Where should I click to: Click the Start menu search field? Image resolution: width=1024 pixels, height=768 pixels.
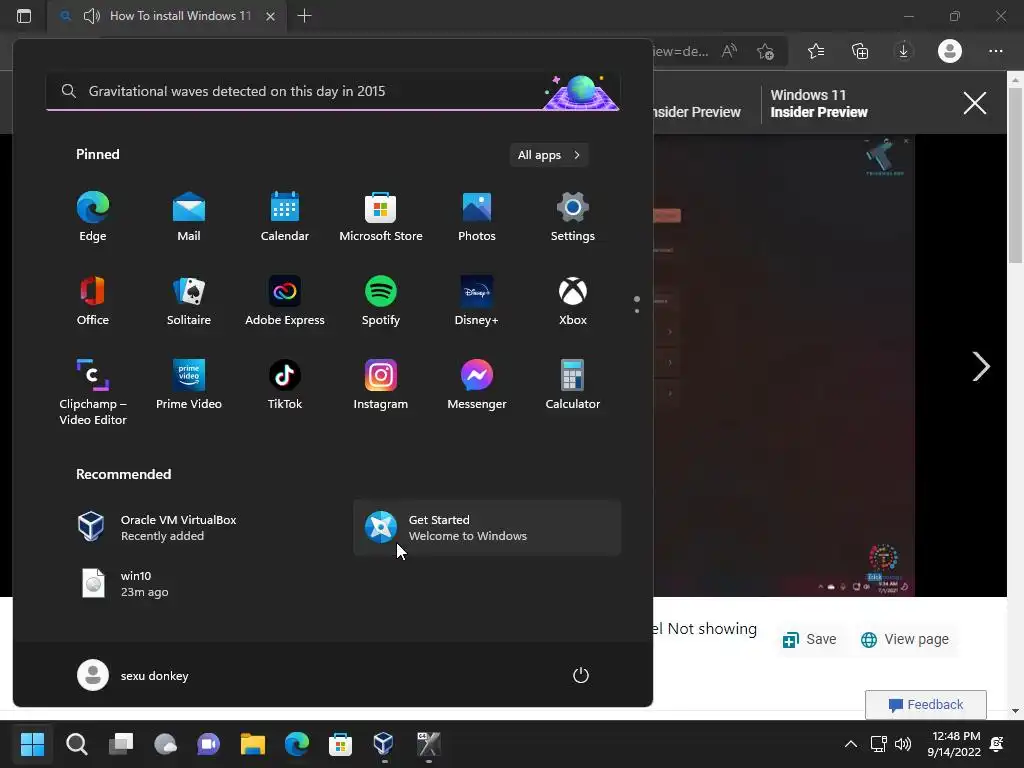[332, 91]
